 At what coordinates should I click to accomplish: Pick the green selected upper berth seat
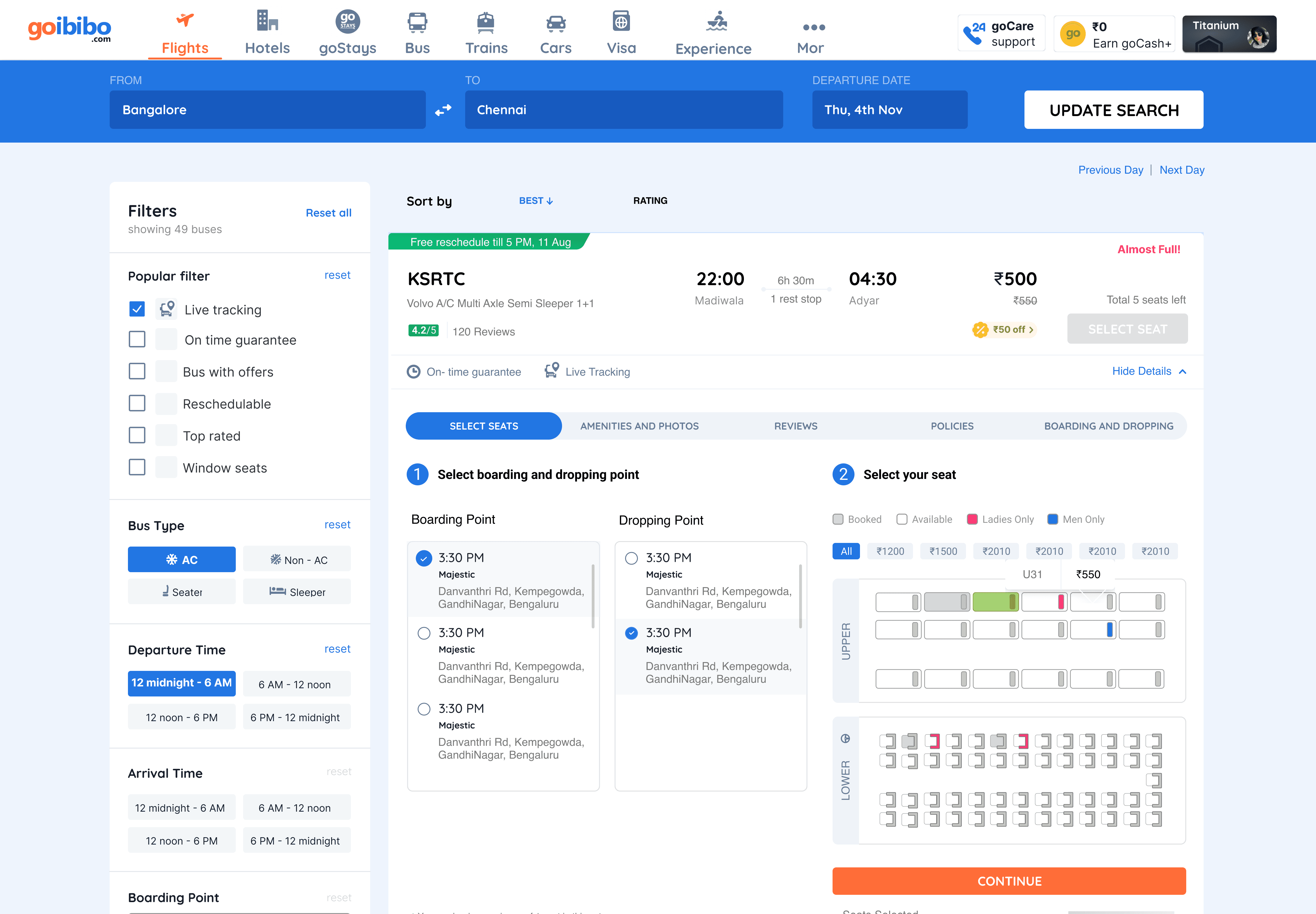click(x=995, y=602)
